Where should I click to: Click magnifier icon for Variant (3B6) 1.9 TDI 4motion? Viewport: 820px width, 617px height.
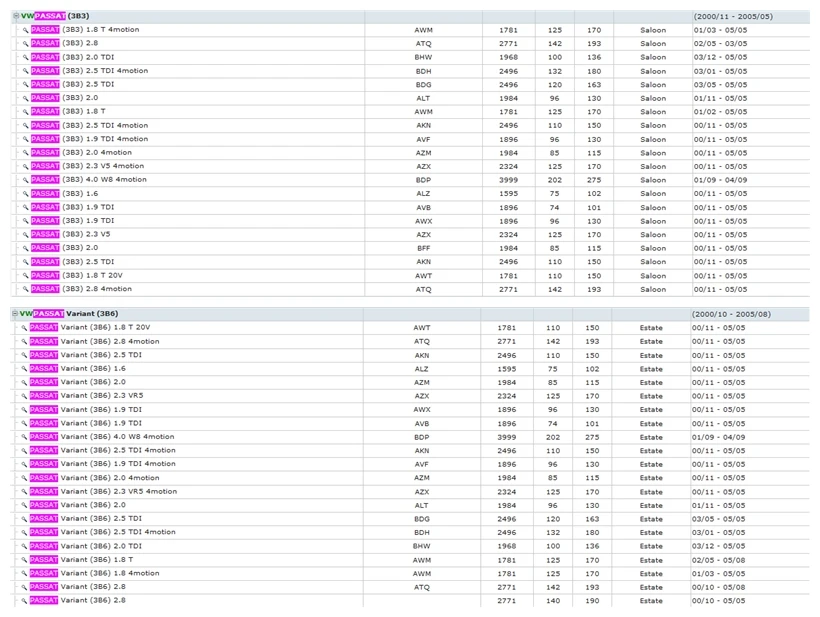[24, 464]
